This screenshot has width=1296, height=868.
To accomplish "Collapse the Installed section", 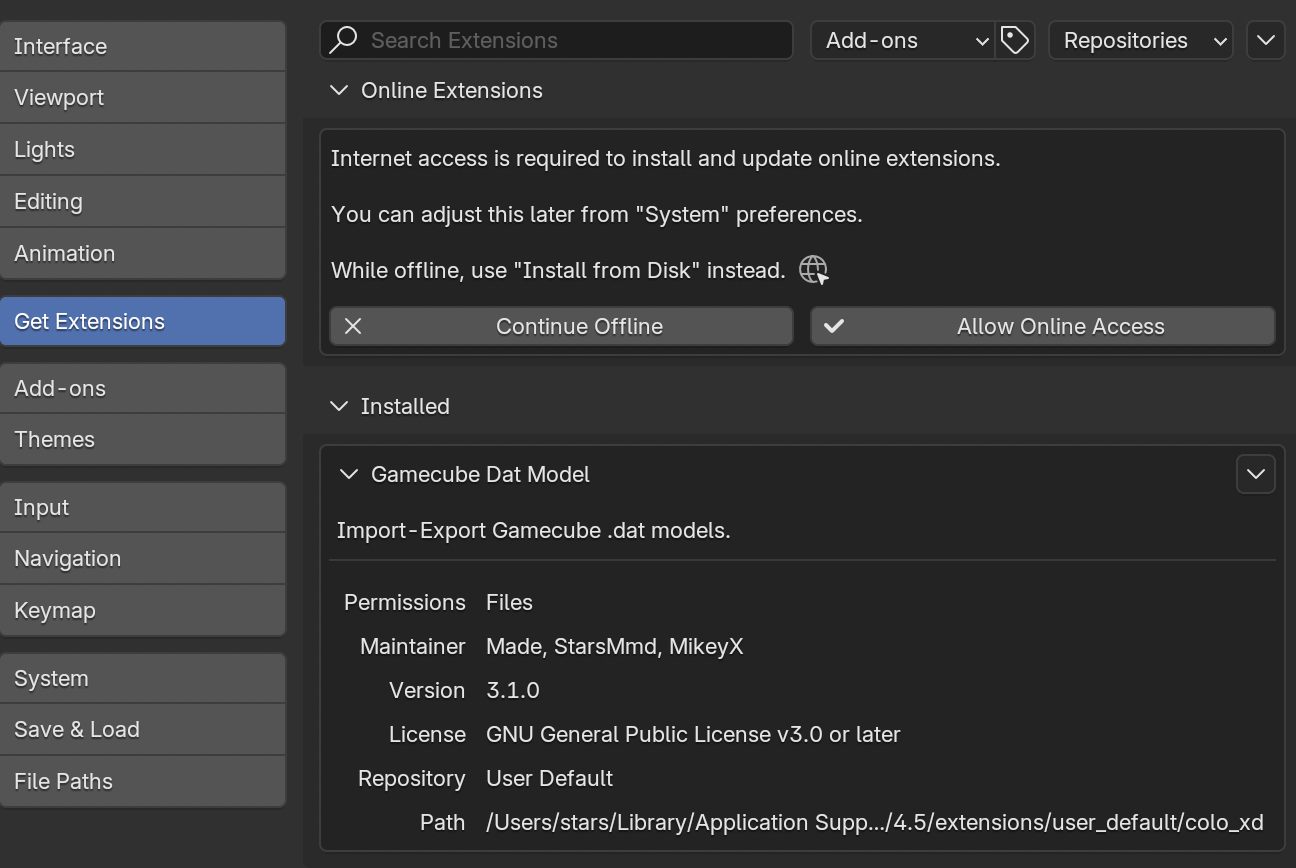I will 340,406.
